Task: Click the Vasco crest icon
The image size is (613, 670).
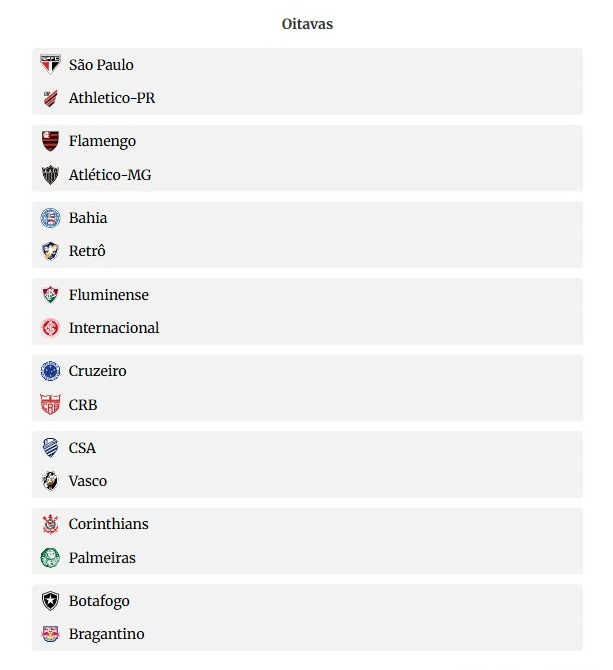Action: [x=50, y=481]
